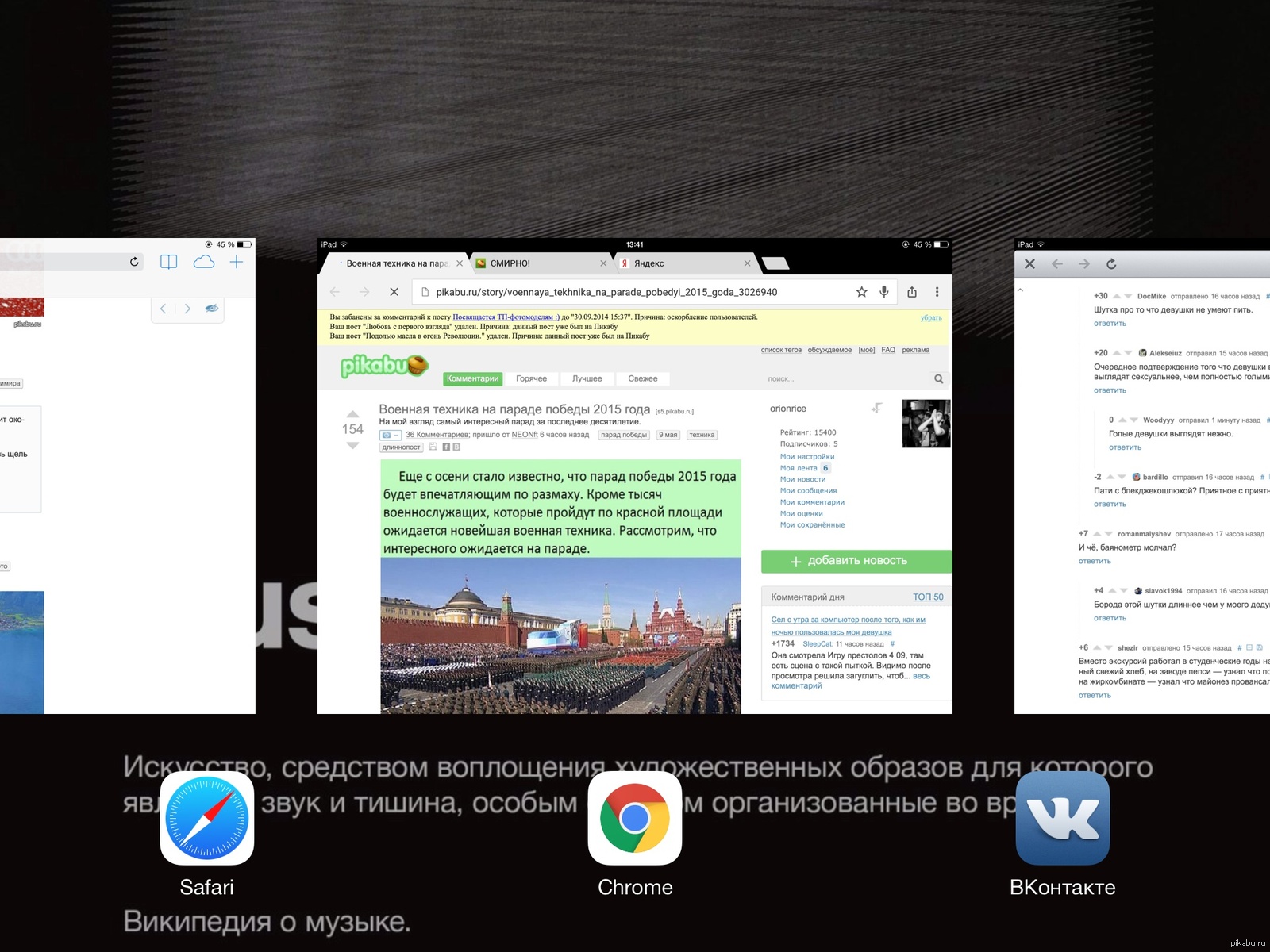Click the добавить новость button

tap(856, 561)
